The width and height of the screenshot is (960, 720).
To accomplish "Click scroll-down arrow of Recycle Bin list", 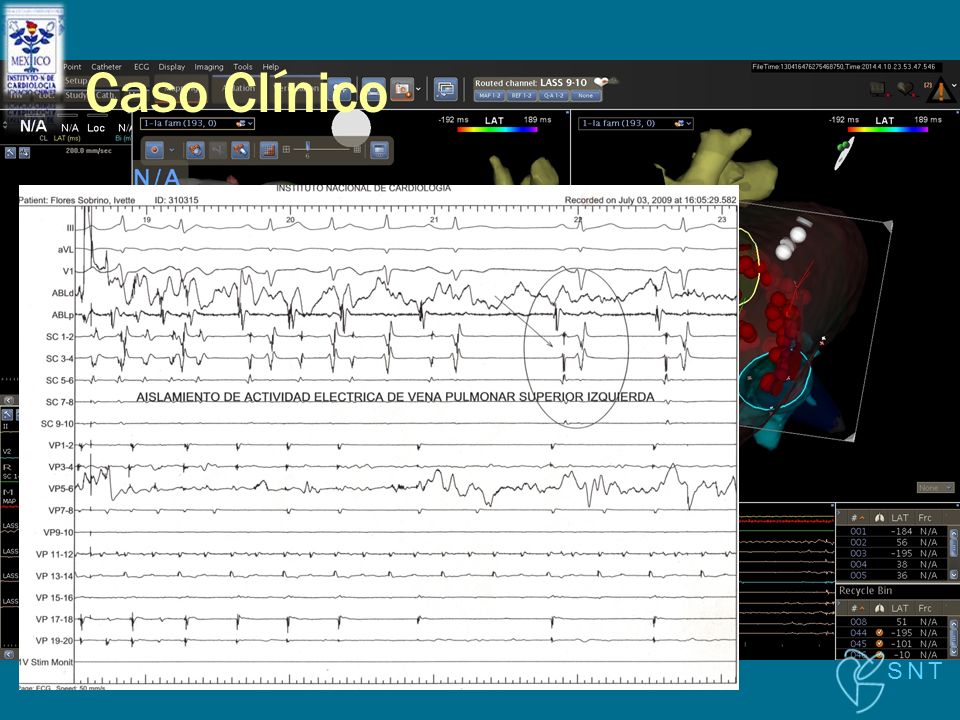I will (953, 654).
